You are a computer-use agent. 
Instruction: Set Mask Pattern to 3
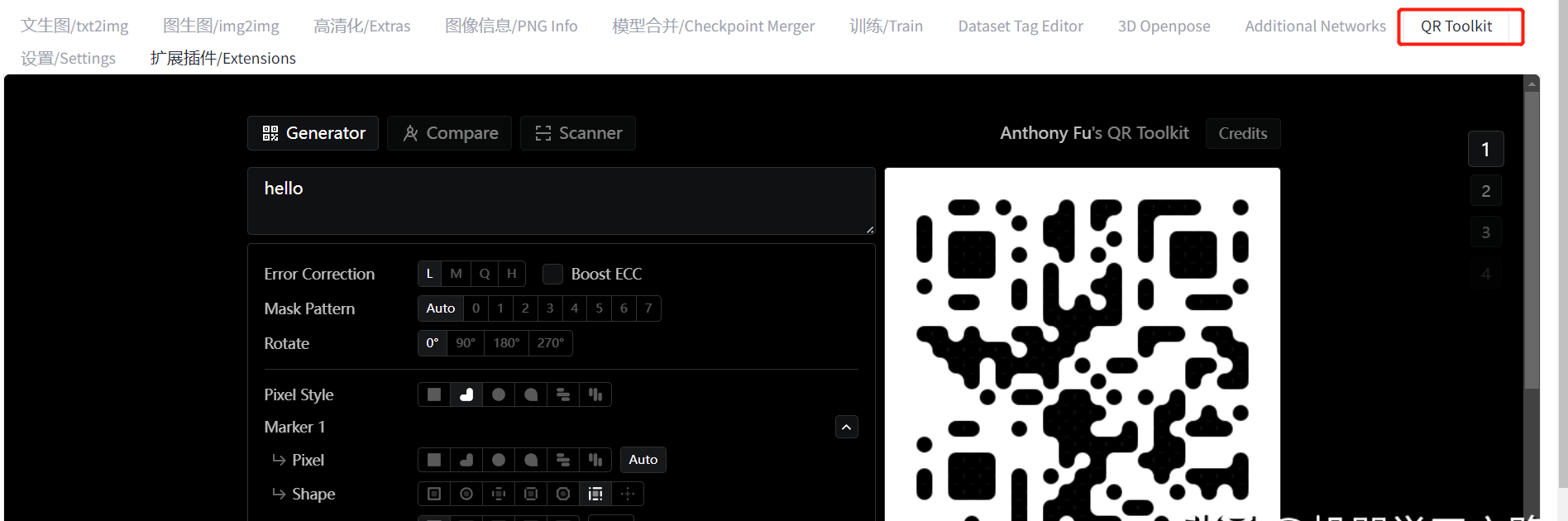[x=550, y=308]
